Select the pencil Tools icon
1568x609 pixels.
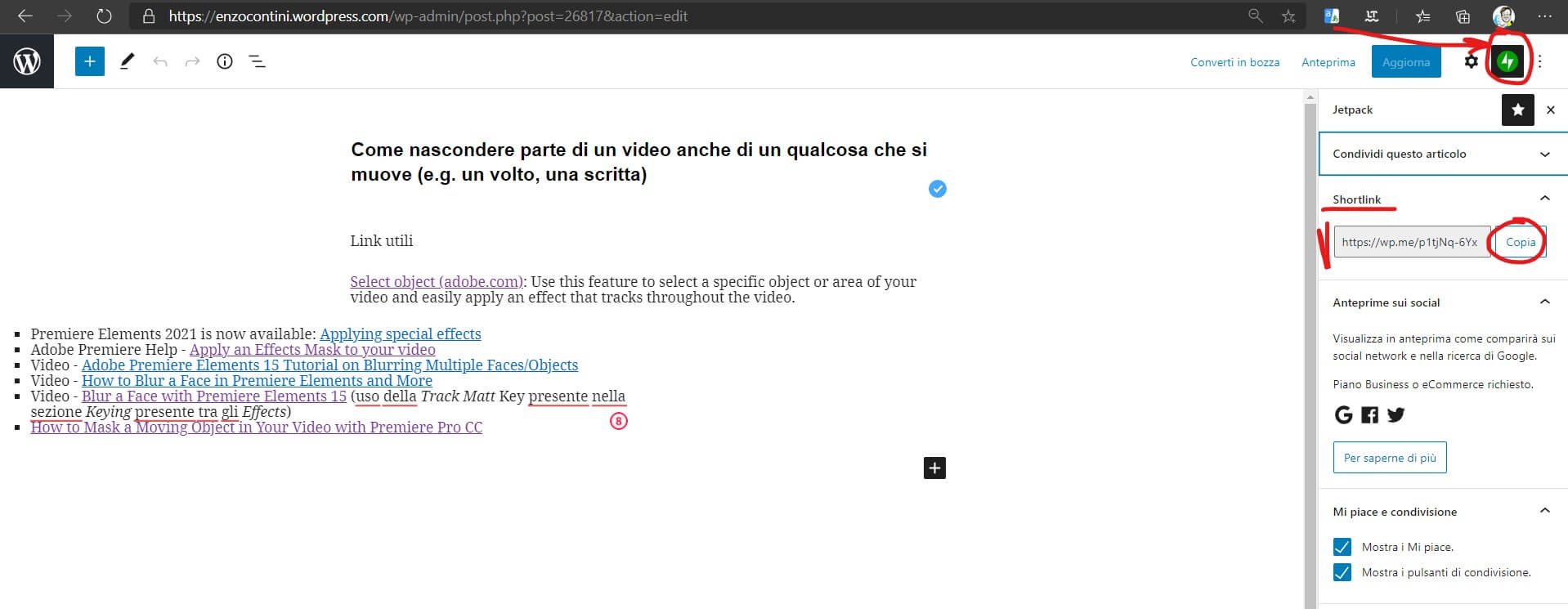click(127, 61)
